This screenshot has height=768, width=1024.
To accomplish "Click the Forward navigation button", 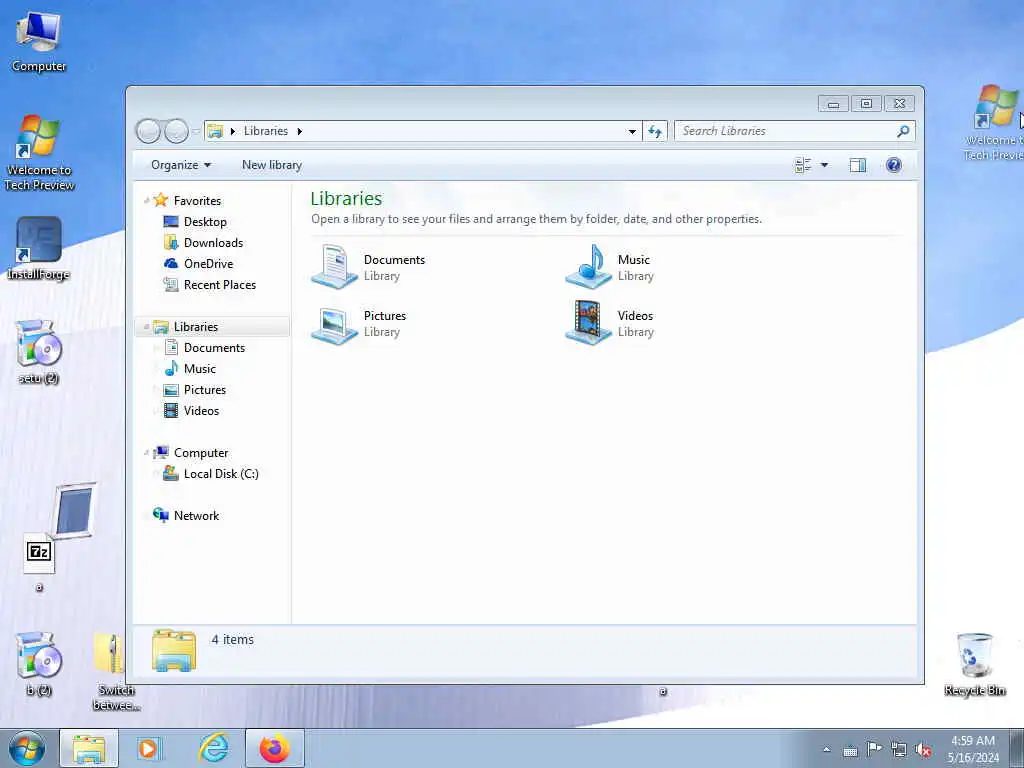I will pyautogui.click(x=176, y=131).
